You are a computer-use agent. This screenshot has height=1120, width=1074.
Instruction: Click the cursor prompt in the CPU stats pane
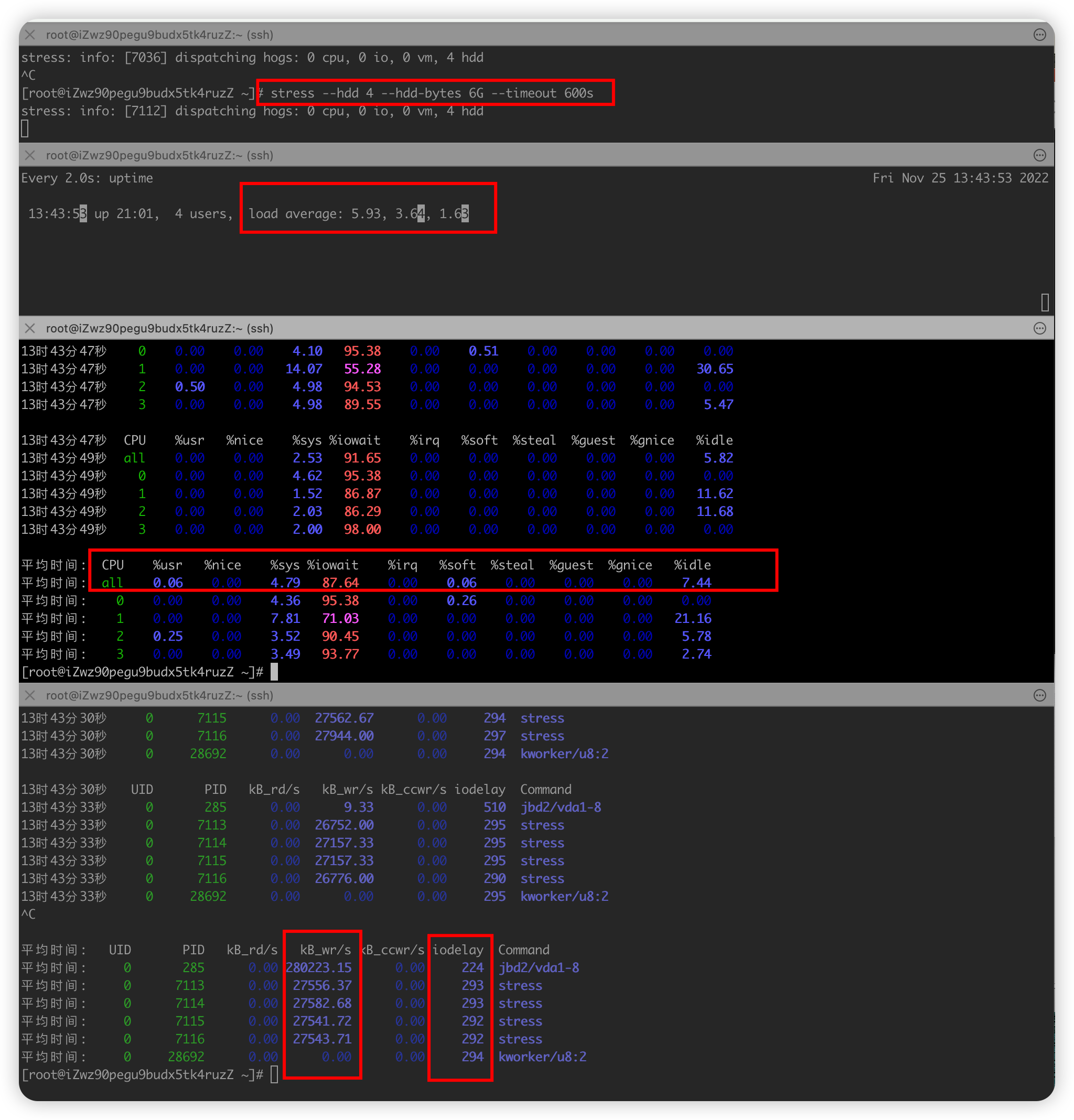coord(274,672)
